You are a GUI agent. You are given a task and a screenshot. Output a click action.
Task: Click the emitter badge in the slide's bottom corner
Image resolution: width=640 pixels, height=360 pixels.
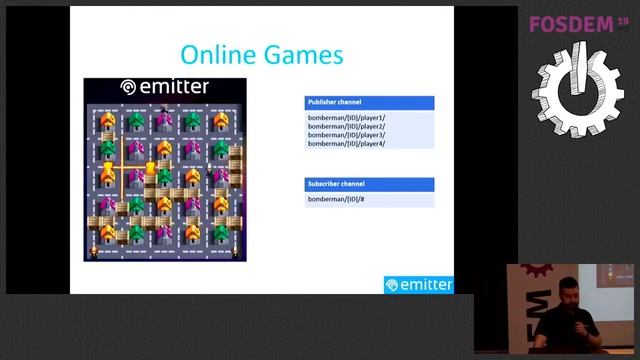(x=418, y=284)
